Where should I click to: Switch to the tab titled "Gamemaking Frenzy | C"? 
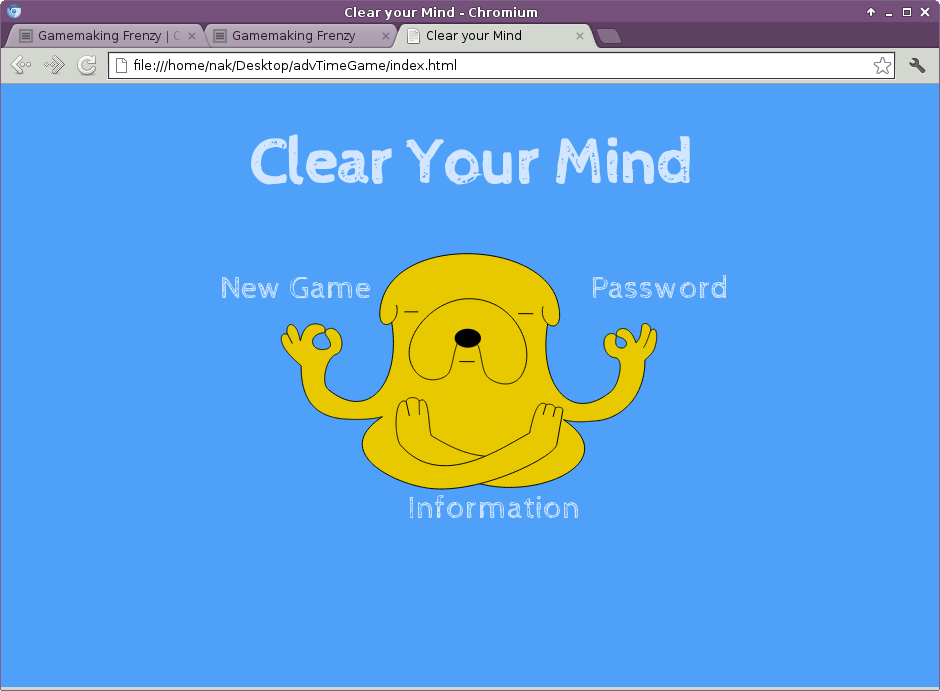tap(100, 36)
